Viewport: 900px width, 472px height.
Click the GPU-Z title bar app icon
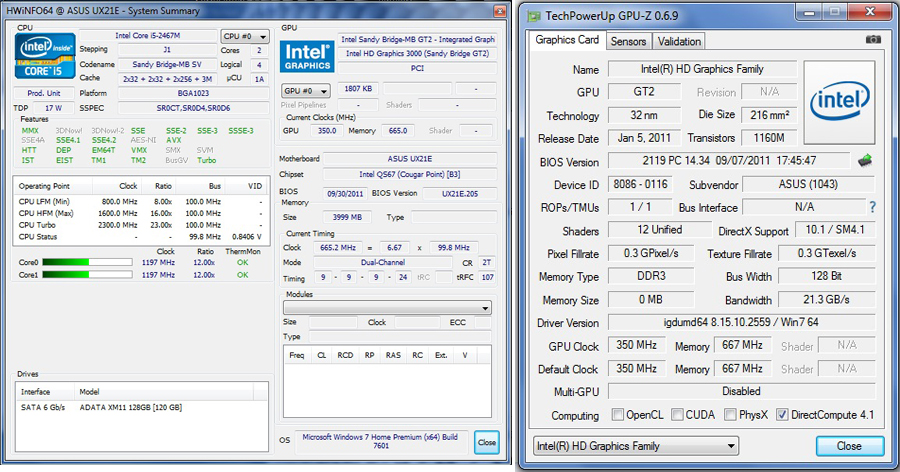tap(534, 16)
